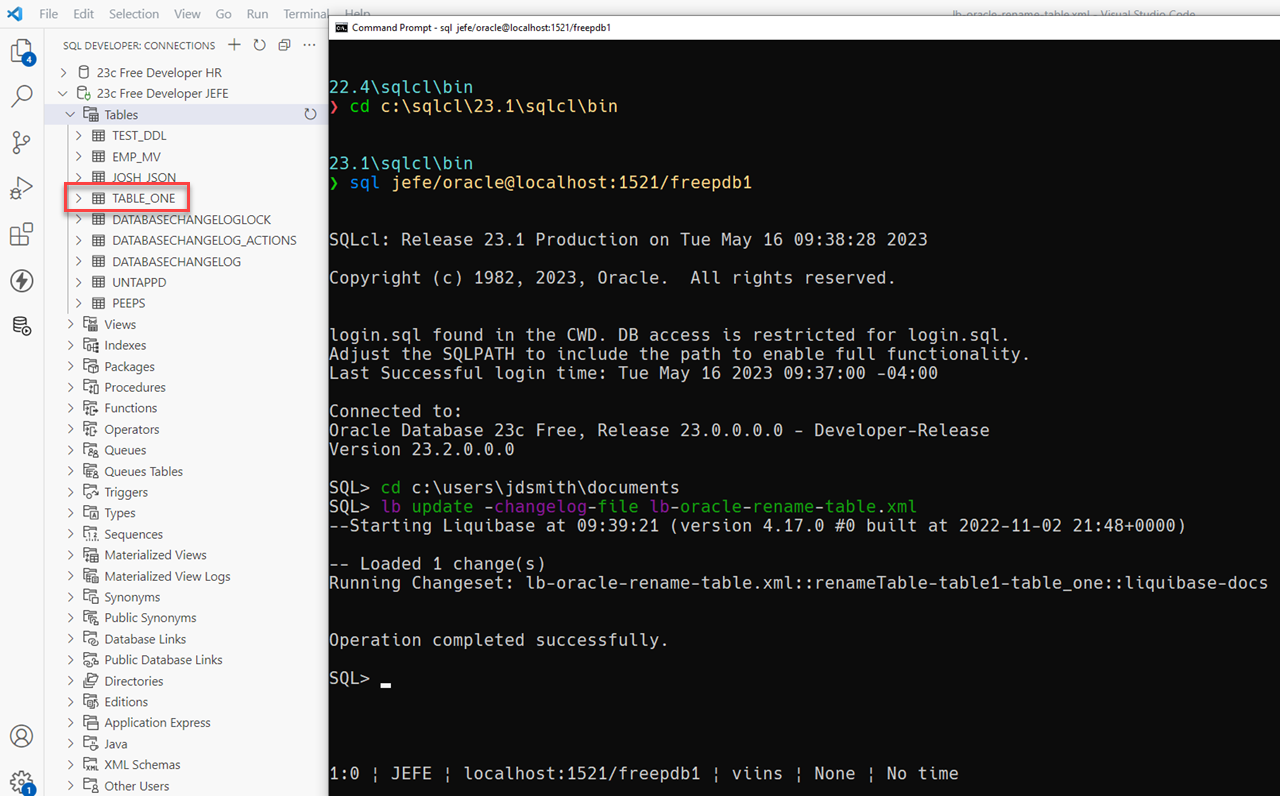The image size is (1280, 796).
Task: Open the connections panel more actions menu
Action: click(309, 45)
